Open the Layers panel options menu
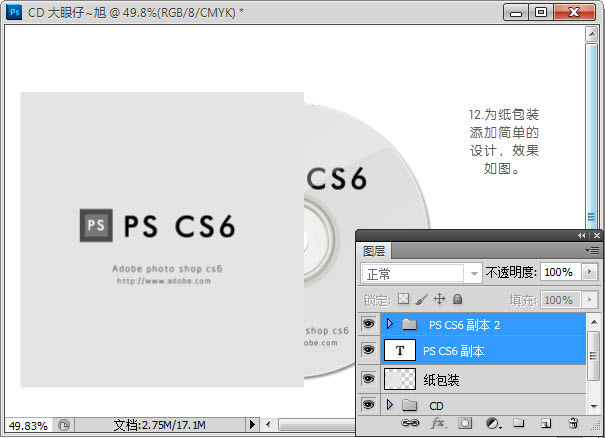Viewport: 605px width, 438px height. pos(593,249)
